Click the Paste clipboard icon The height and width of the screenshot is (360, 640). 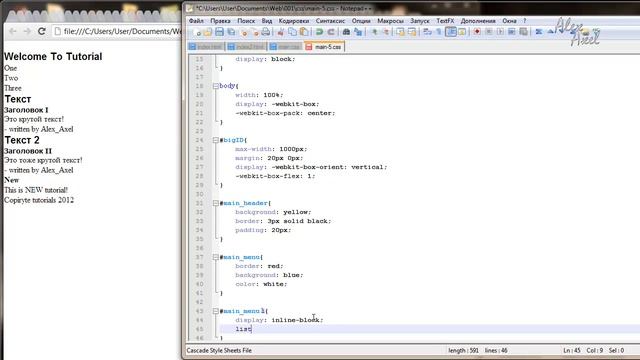coord(304,32)
